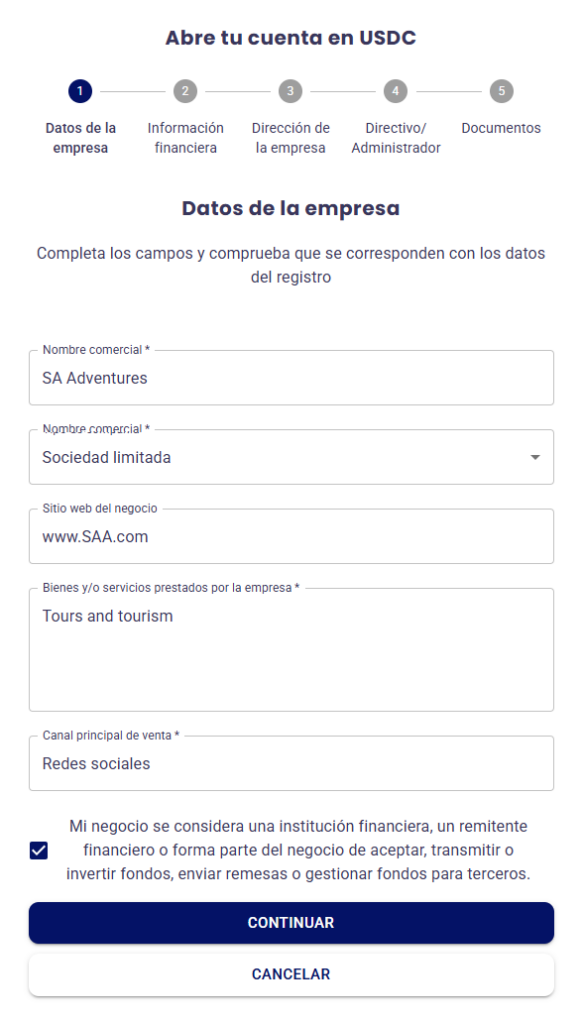
Task: Open the 'Sociedad limitada' dropdown
Action: 291,457
